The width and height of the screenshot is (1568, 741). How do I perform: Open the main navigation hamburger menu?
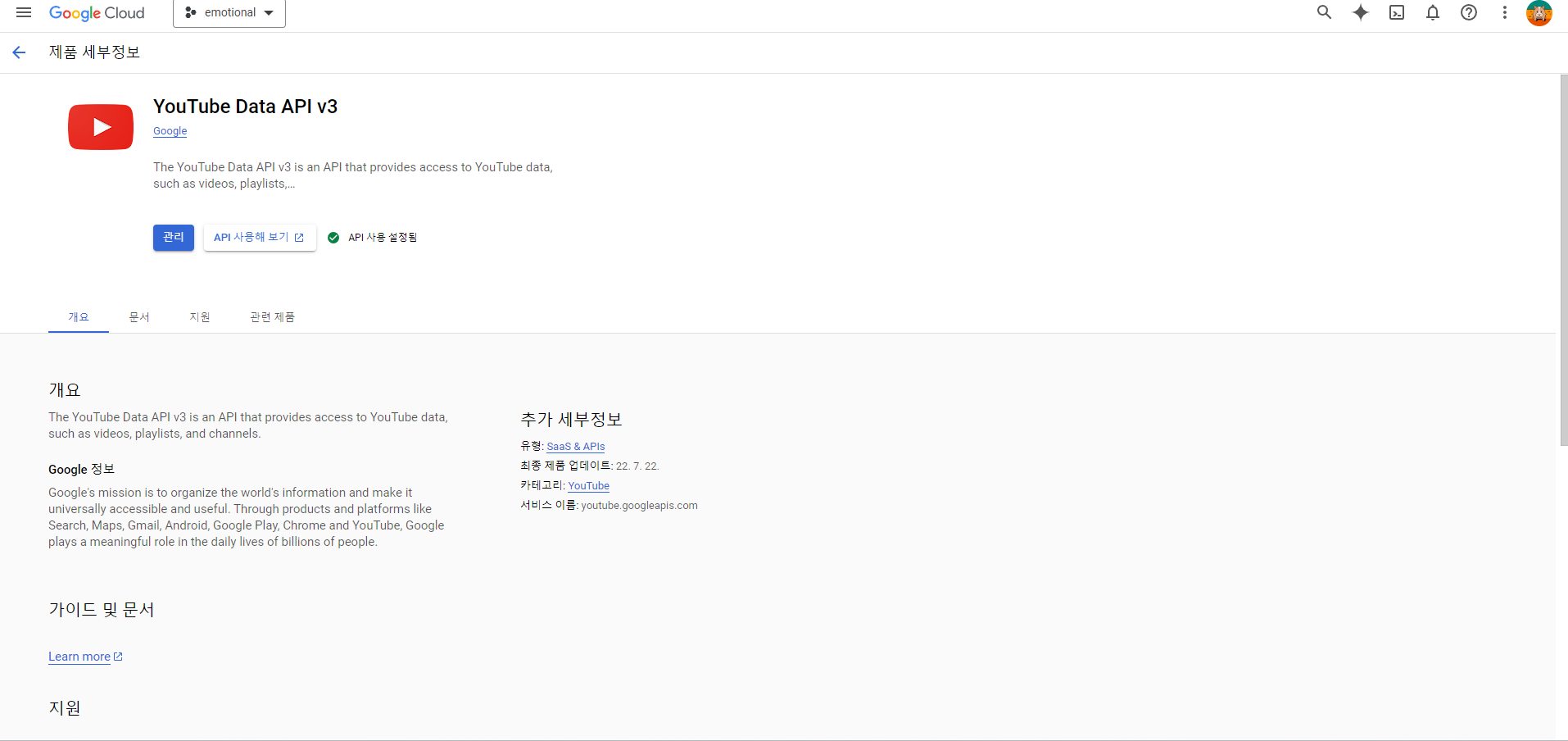click(x=24, y=12)
